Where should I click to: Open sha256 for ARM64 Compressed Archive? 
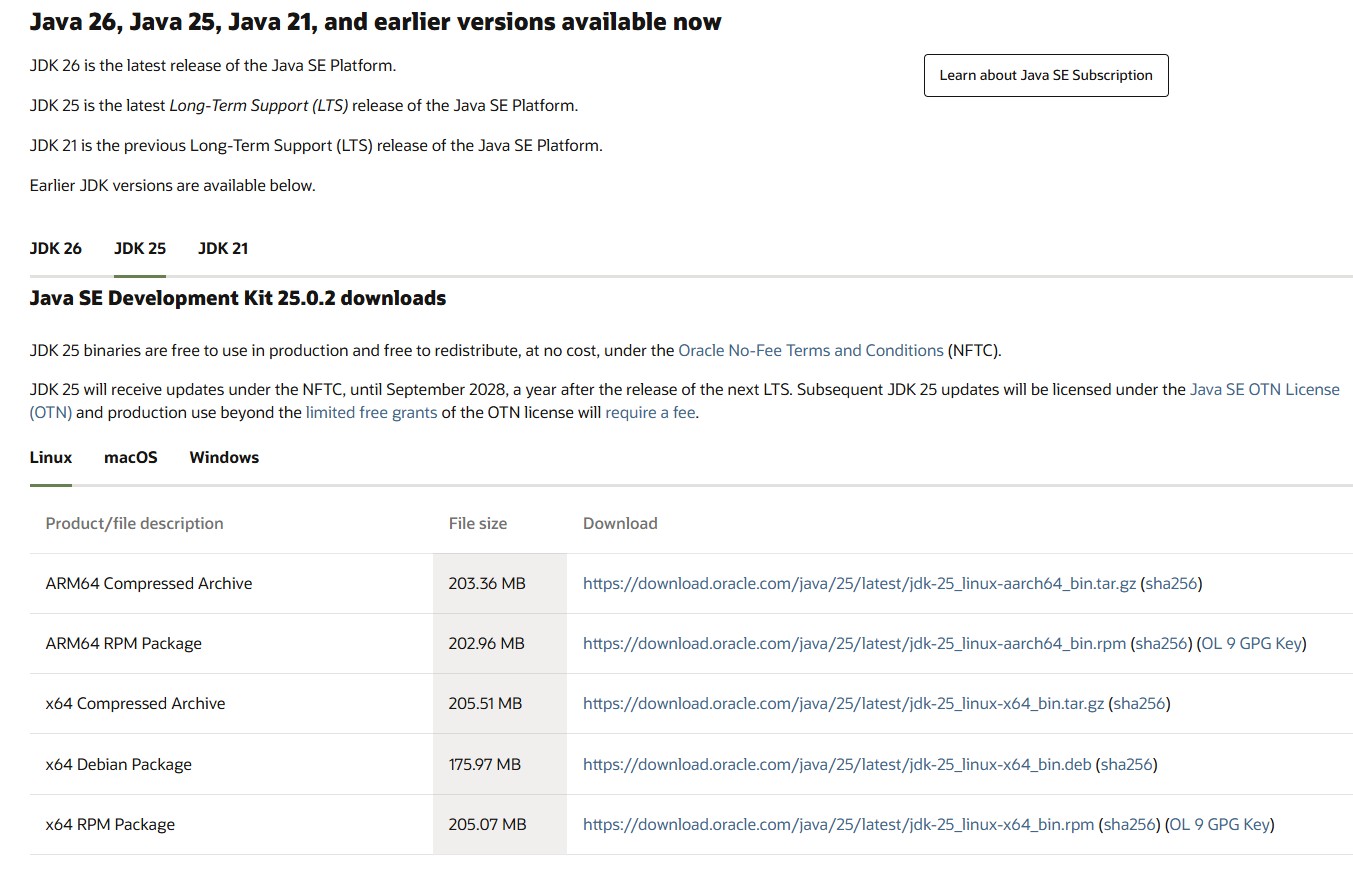pyautogui.click(x=1171, y=583)
